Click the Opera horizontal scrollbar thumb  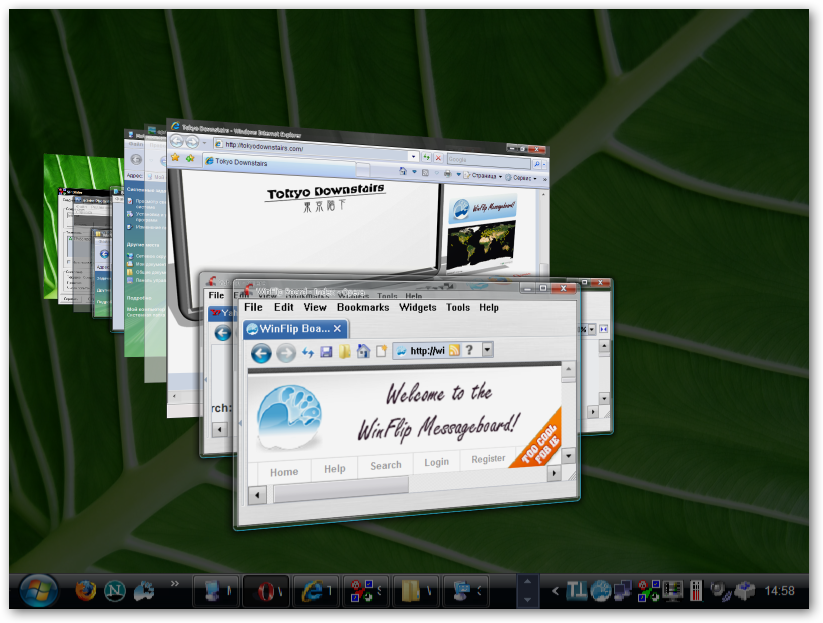(341, 489)
